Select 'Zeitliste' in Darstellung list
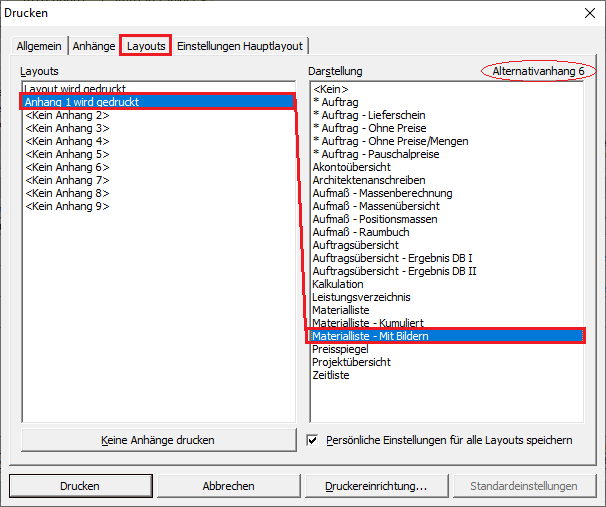 (331, 375)
